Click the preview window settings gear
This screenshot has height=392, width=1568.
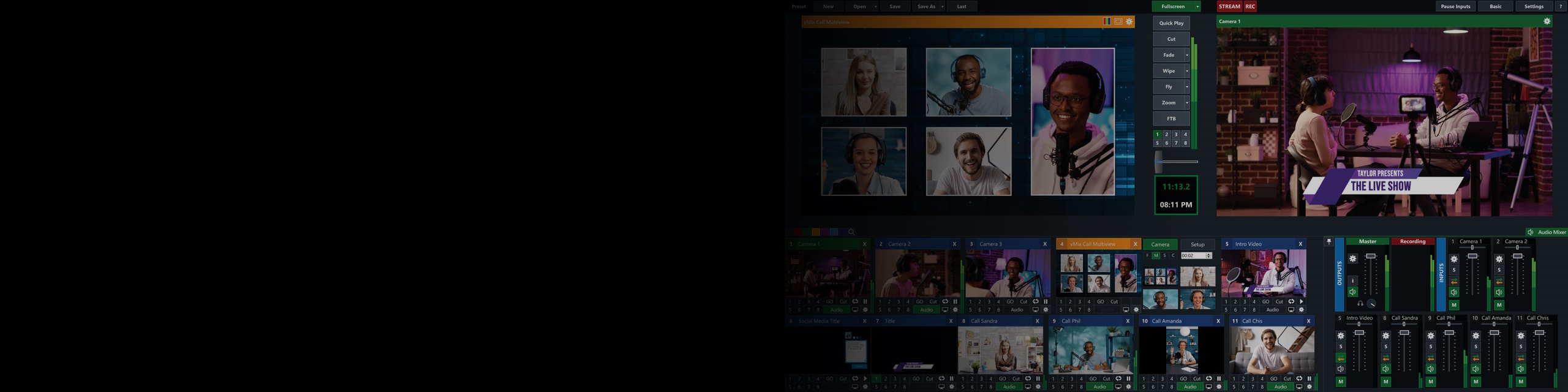tap(1129, 21)
